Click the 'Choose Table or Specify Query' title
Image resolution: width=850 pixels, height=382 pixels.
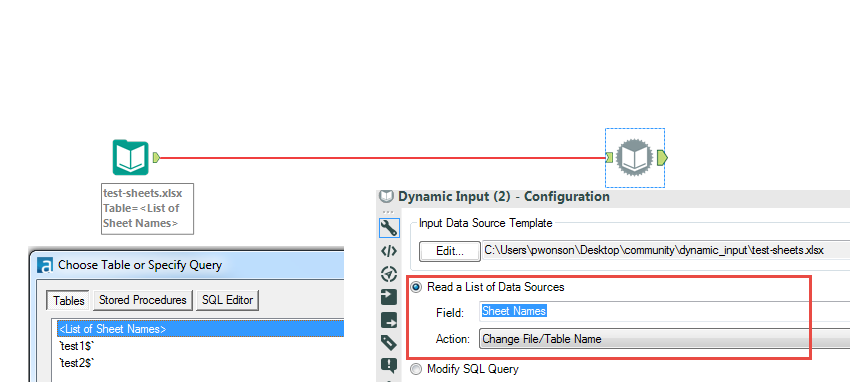pyautogui.click(x=140, y=266)
